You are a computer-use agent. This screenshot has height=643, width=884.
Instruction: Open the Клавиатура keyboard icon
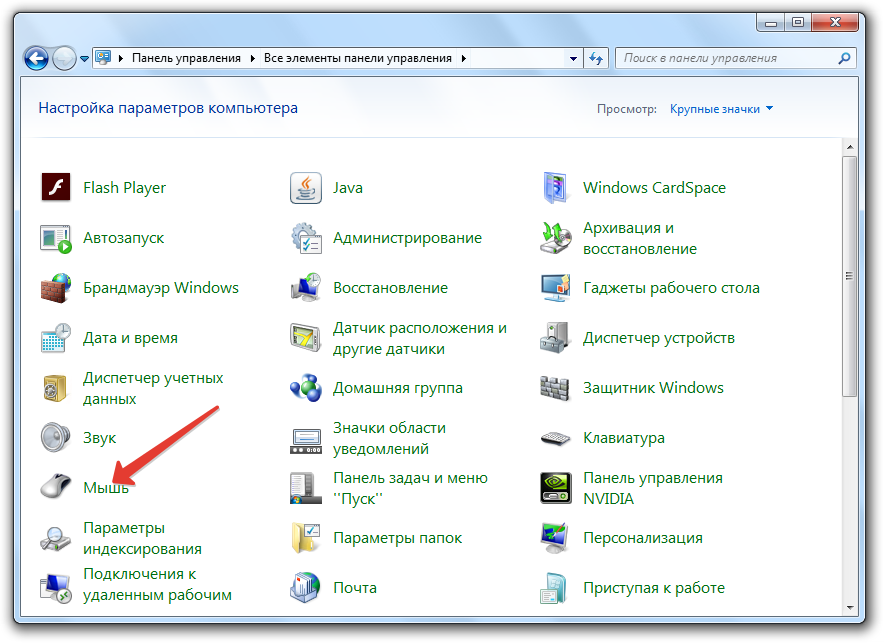pos(555,438)
